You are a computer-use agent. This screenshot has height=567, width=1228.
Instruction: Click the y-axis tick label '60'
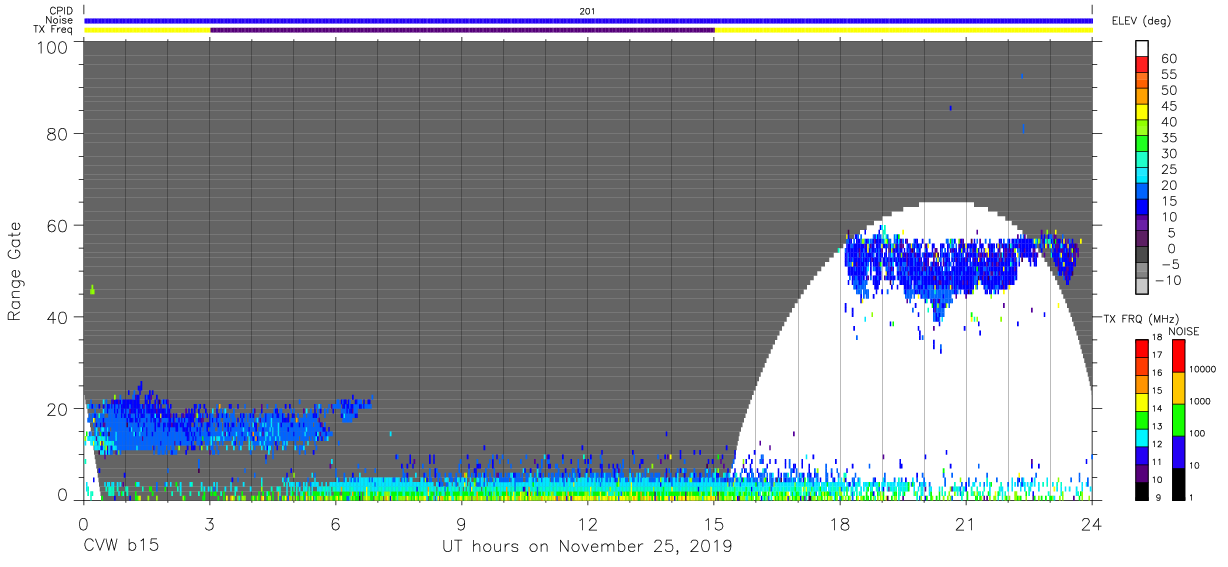pyautogui.click(x=58, y=225)
